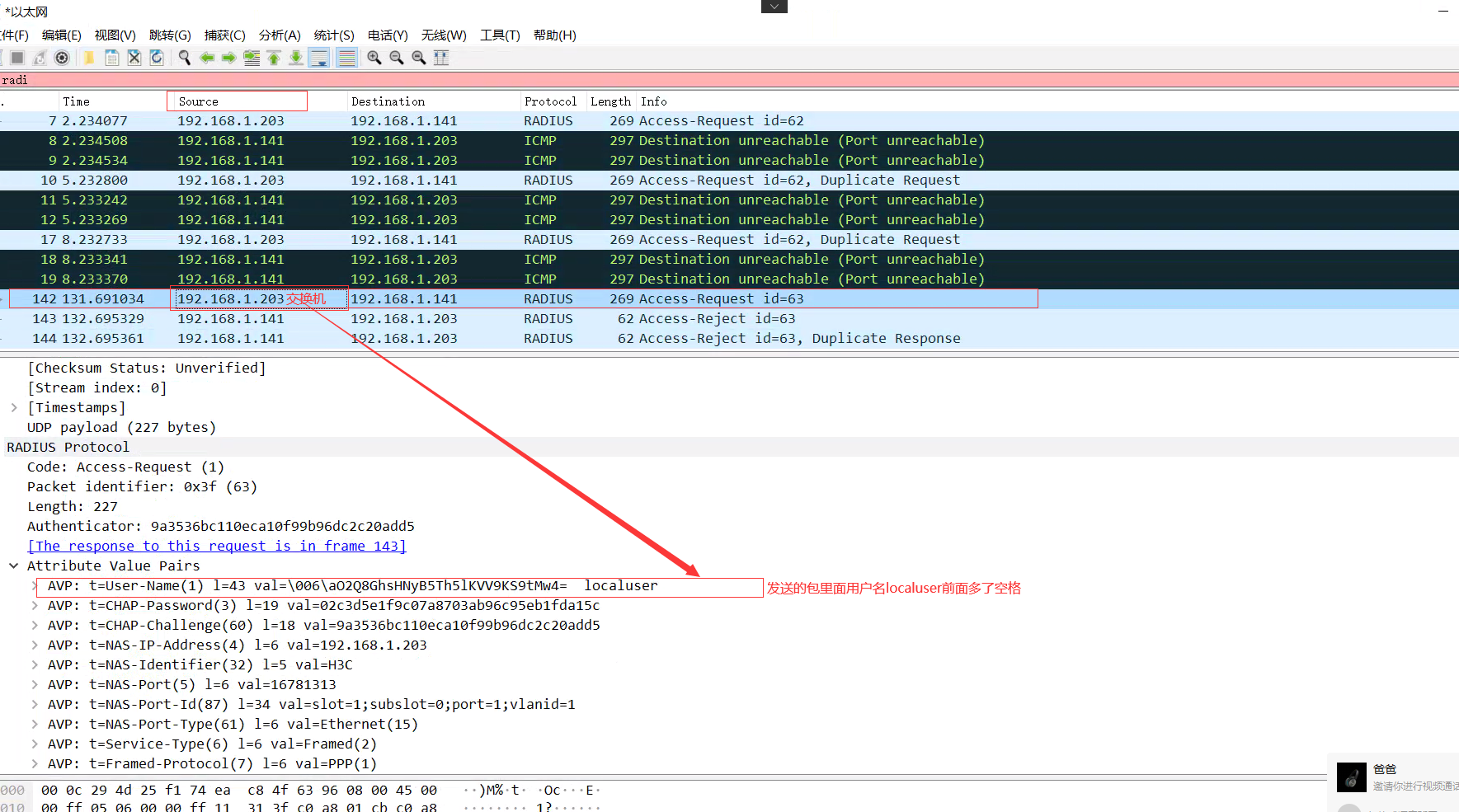Collapse the Attribute Value Pairs section

click(14, 566)
